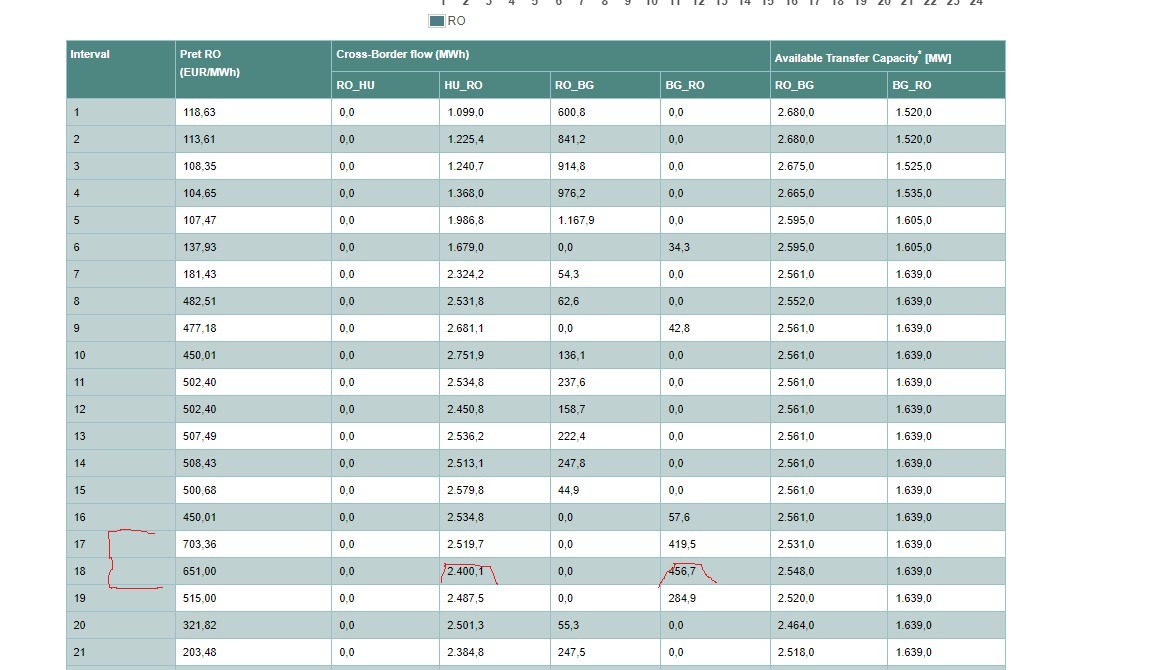Click BG_RO value 284,9
This screenshot has width=1152, height=670.
pos(682,599)
